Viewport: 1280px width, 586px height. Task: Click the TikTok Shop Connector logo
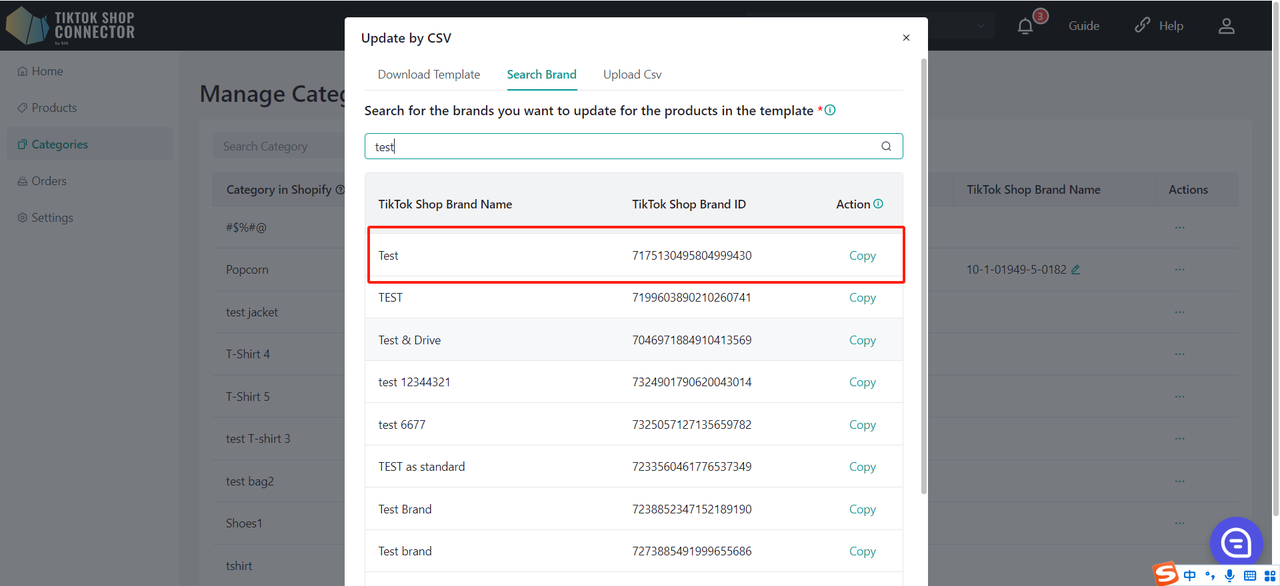(x=70, y=26)
